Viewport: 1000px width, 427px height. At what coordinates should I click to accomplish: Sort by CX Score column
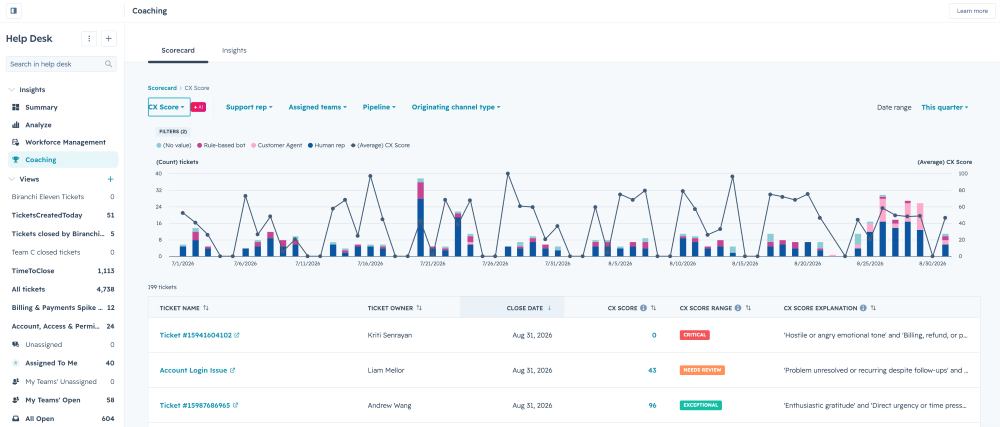tap(654, 308)
